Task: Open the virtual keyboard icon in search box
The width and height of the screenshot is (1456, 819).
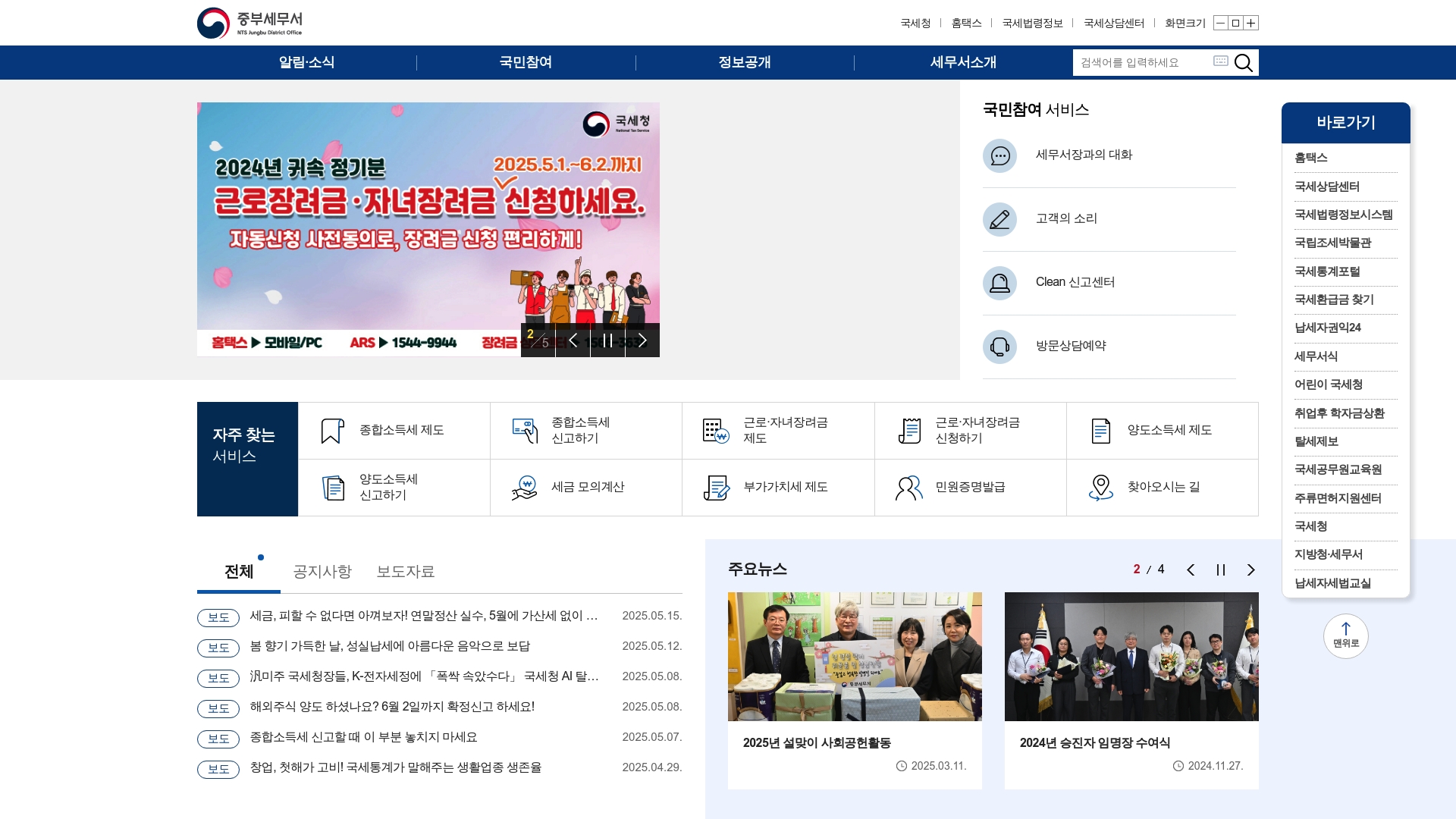Action: tap(1220, 61)
